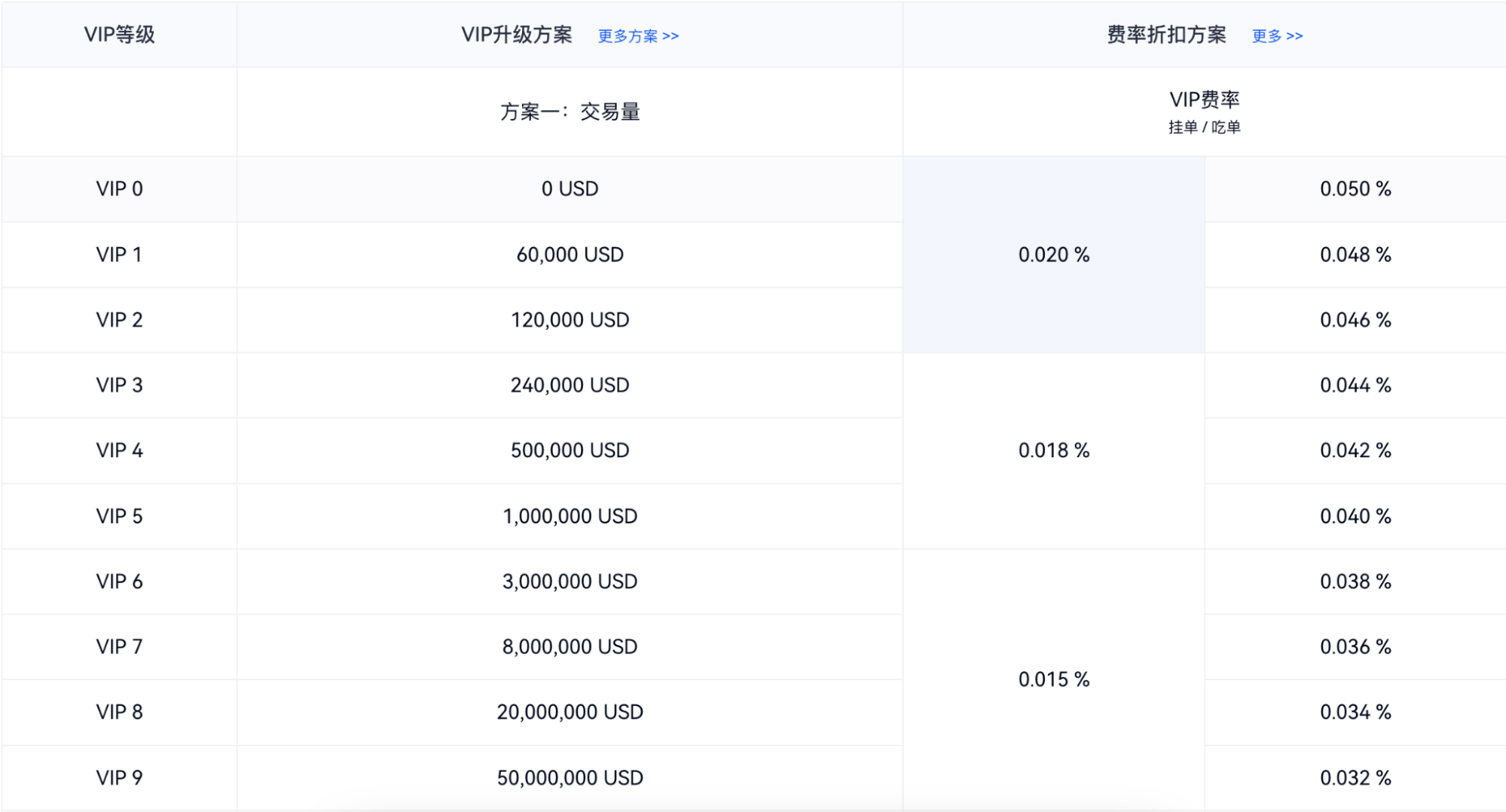The image size is (1506, 812).
Task: Click the VIP费率 subheader
Action: (1204, 99)
